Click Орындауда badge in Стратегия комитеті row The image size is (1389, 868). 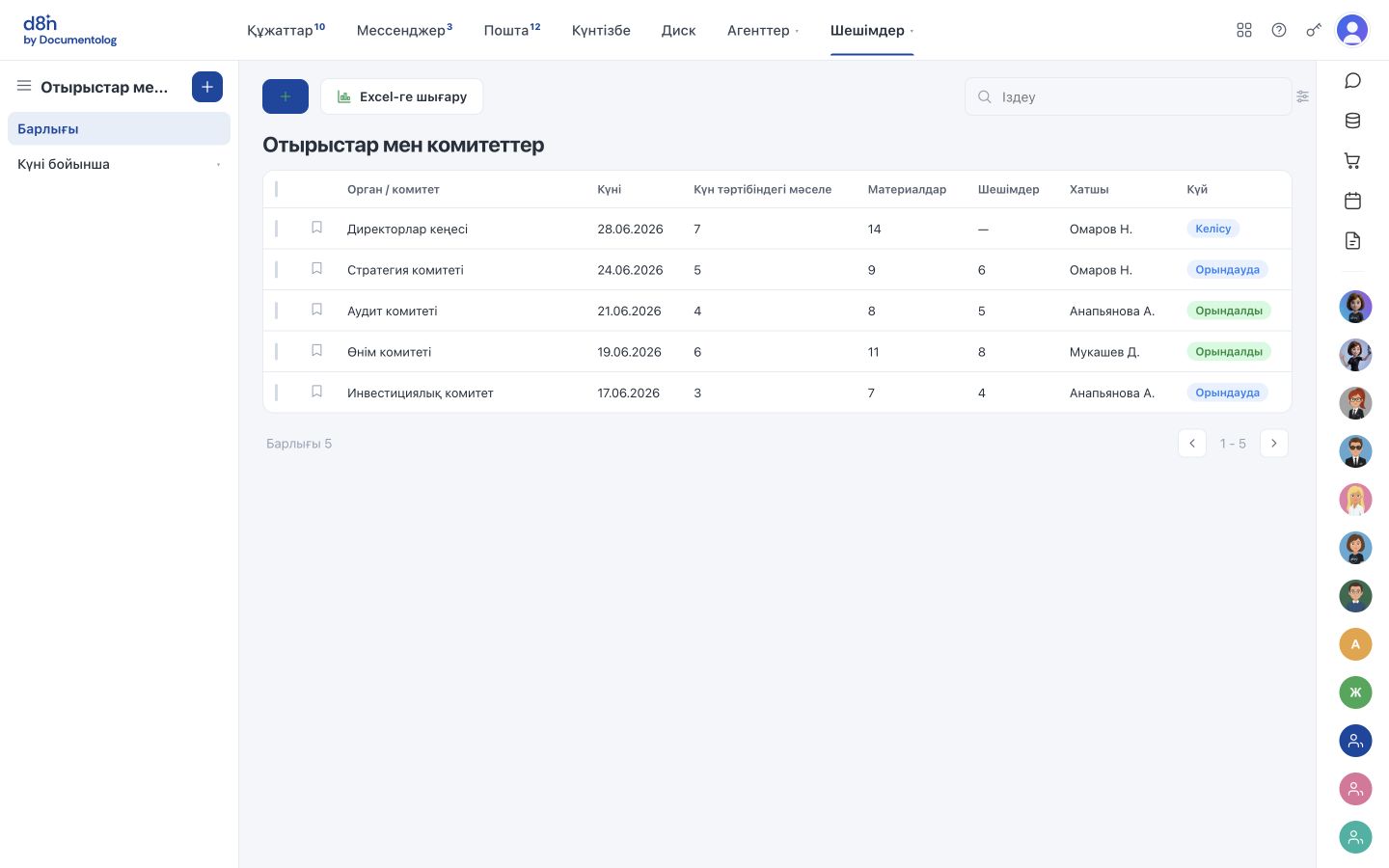[1227, 270]
